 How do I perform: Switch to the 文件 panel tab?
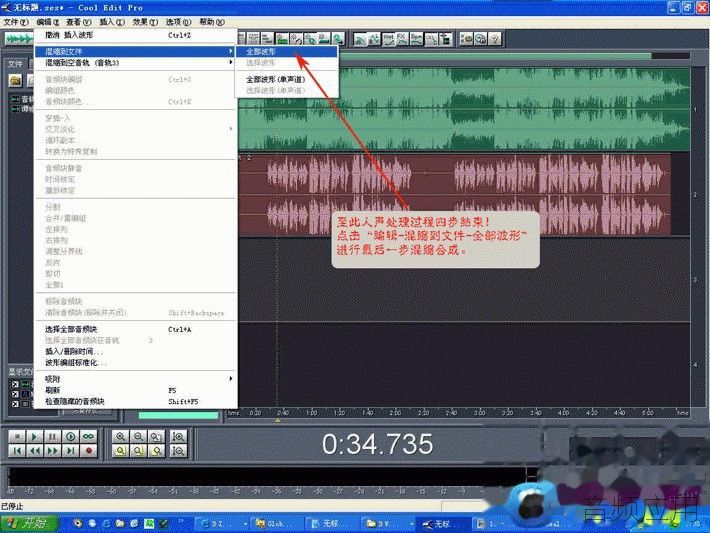click(x=15, y=64)
